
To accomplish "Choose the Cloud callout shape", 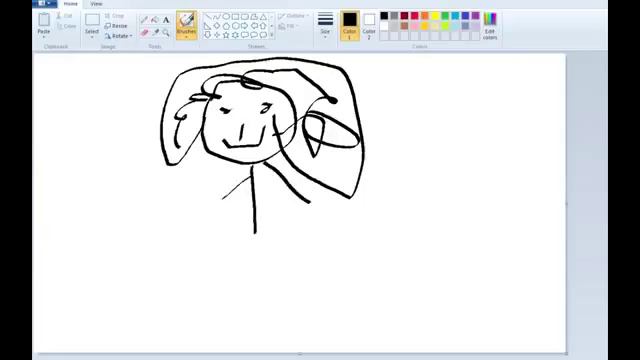I will coord(264,35).
